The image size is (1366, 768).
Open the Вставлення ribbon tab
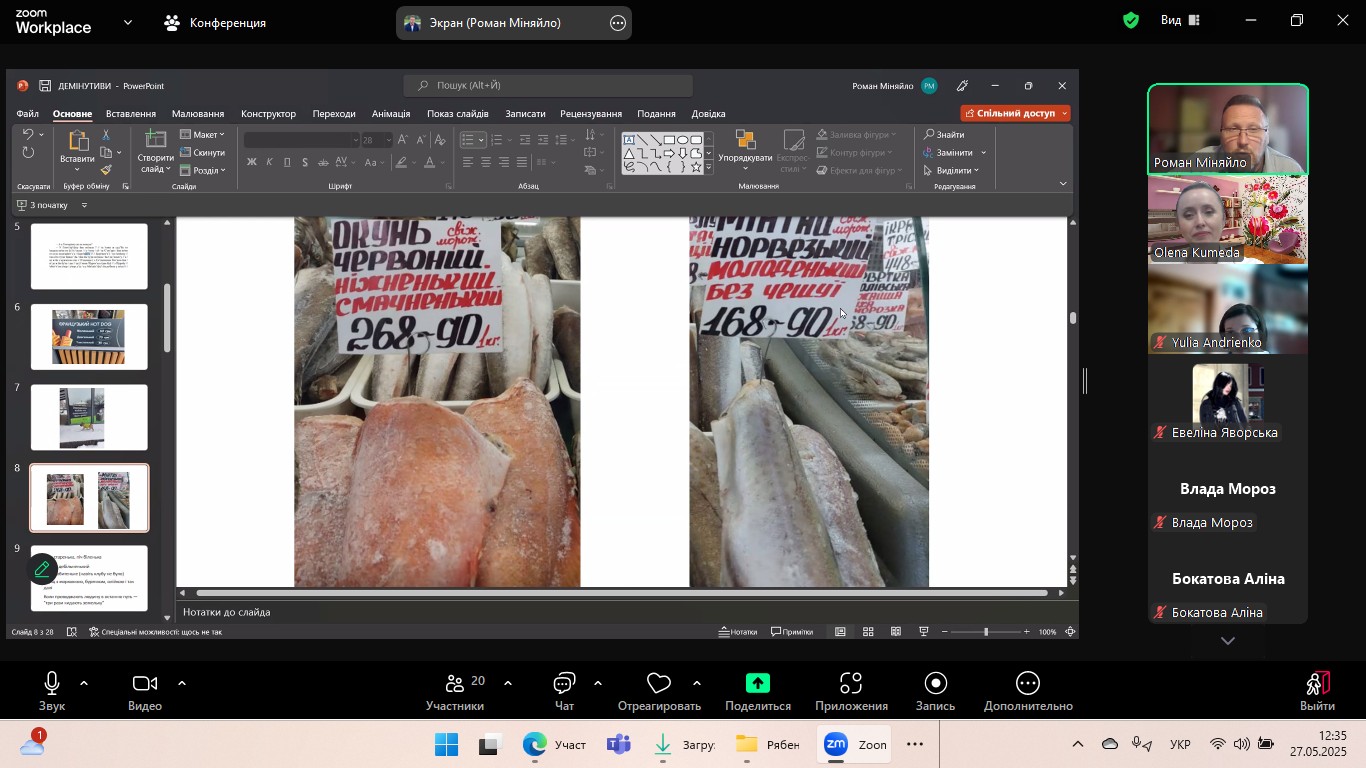point(130,114)
